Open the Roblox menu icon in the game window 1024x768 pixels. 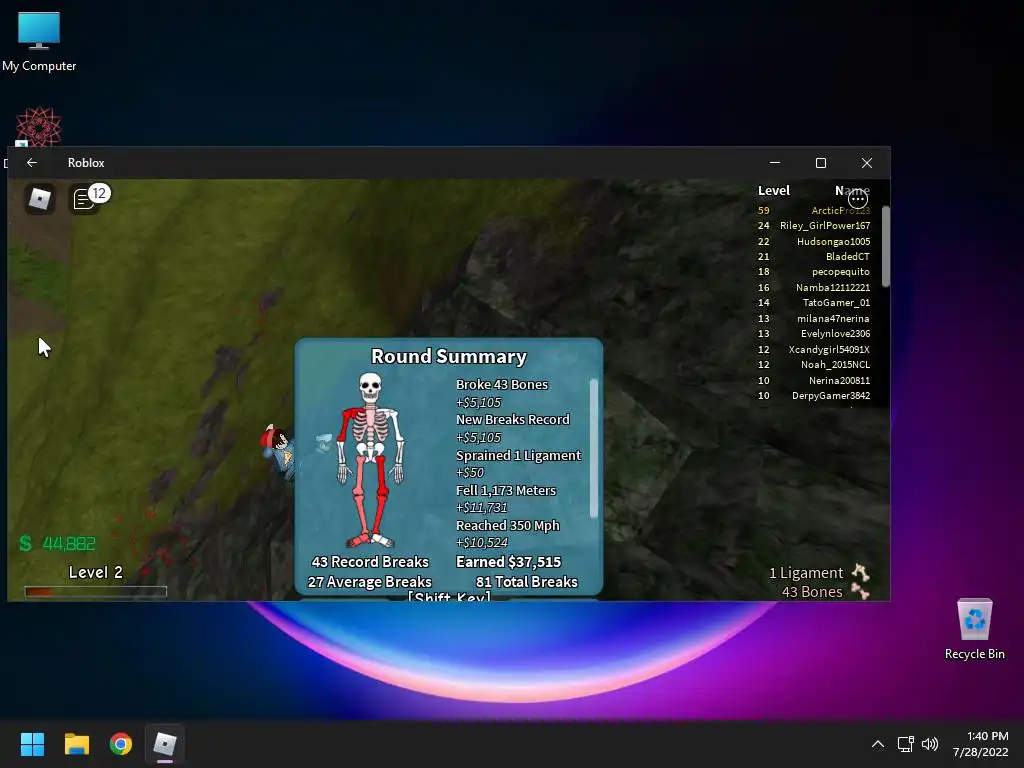[40, 199]
